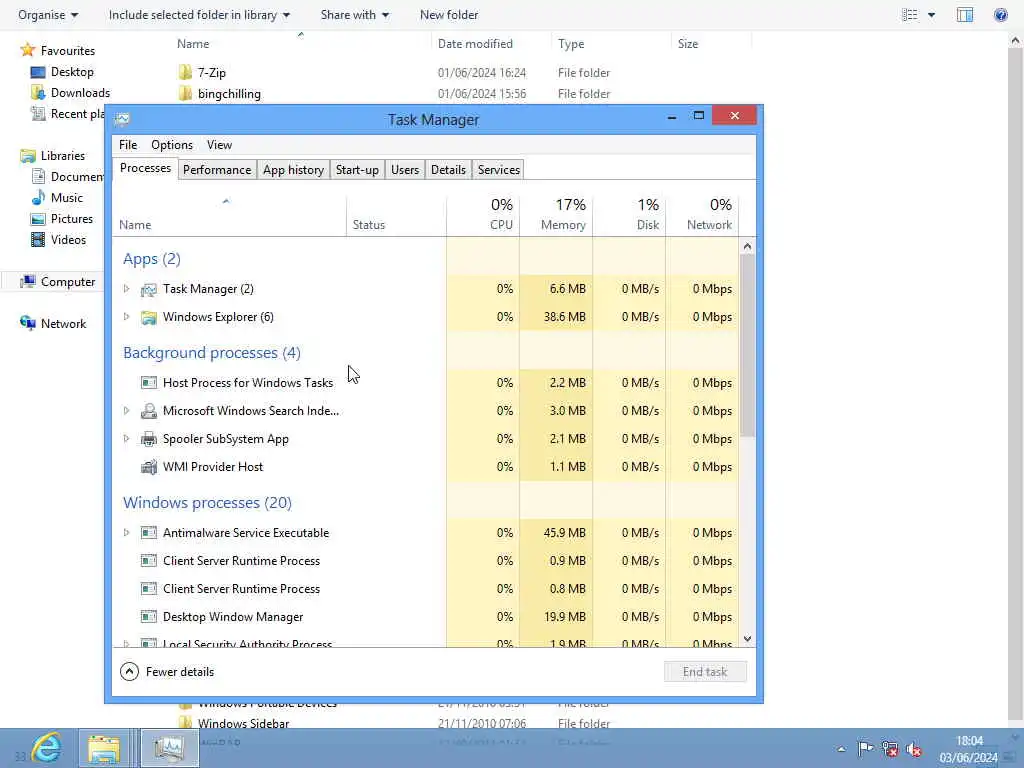Switch to the Users tab
The width and height of the screenshot is (1024, 768).
[405, 170]
